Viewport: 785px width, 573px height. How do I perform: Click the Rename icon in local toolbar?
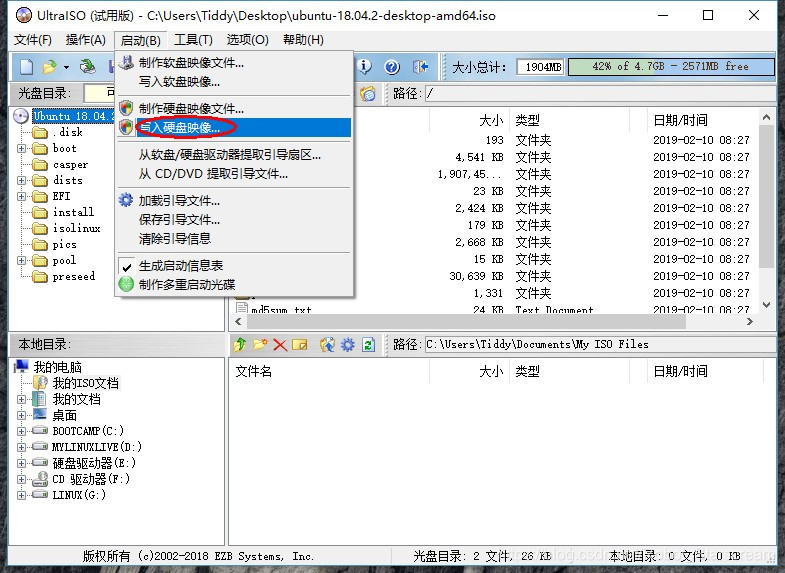[x=299, y=344]
